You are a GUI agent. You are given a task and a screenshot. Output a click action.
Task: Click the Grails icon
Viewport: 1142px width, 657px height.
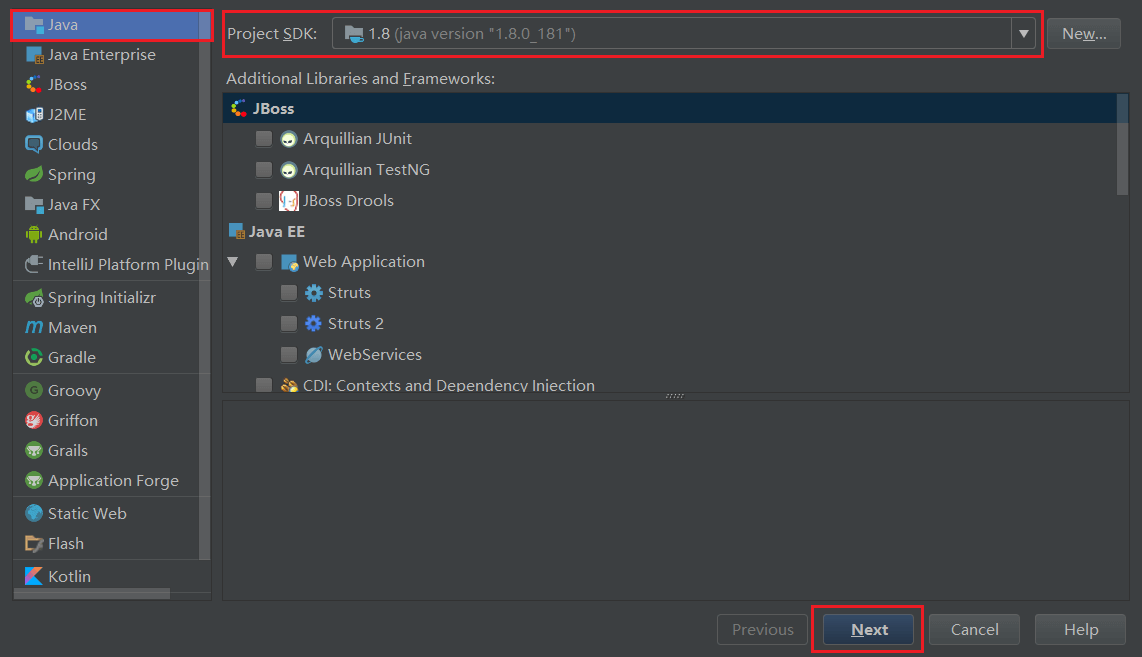click(34, 450)
